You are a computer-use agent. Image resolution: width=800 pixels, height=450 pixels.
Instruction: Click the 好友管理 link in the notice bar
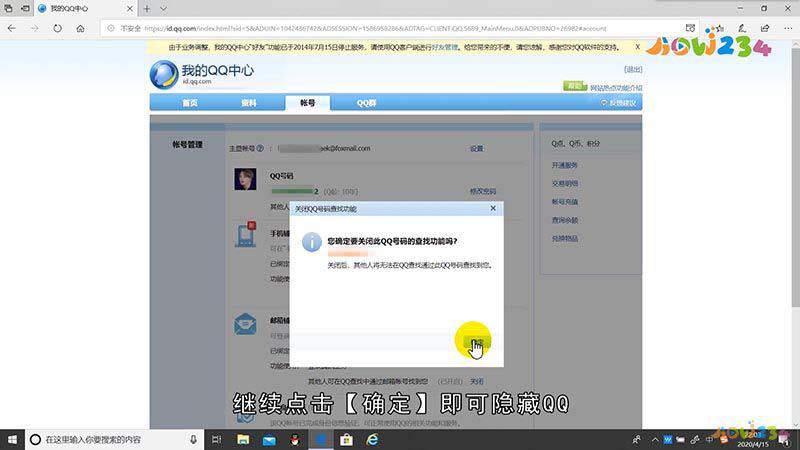(x=444, y=47)
